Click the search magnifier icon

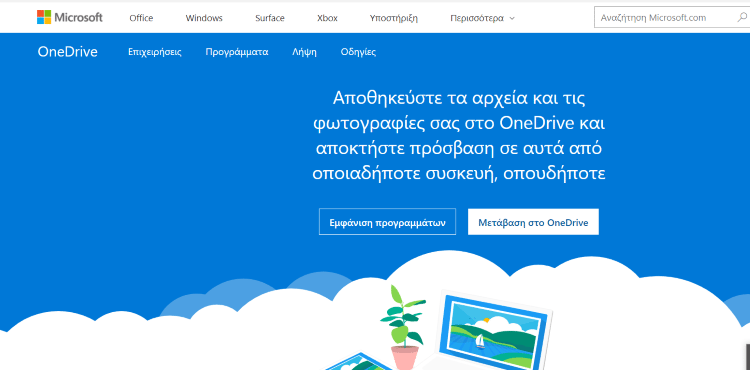pyautogui.click(x=741, y=18)
